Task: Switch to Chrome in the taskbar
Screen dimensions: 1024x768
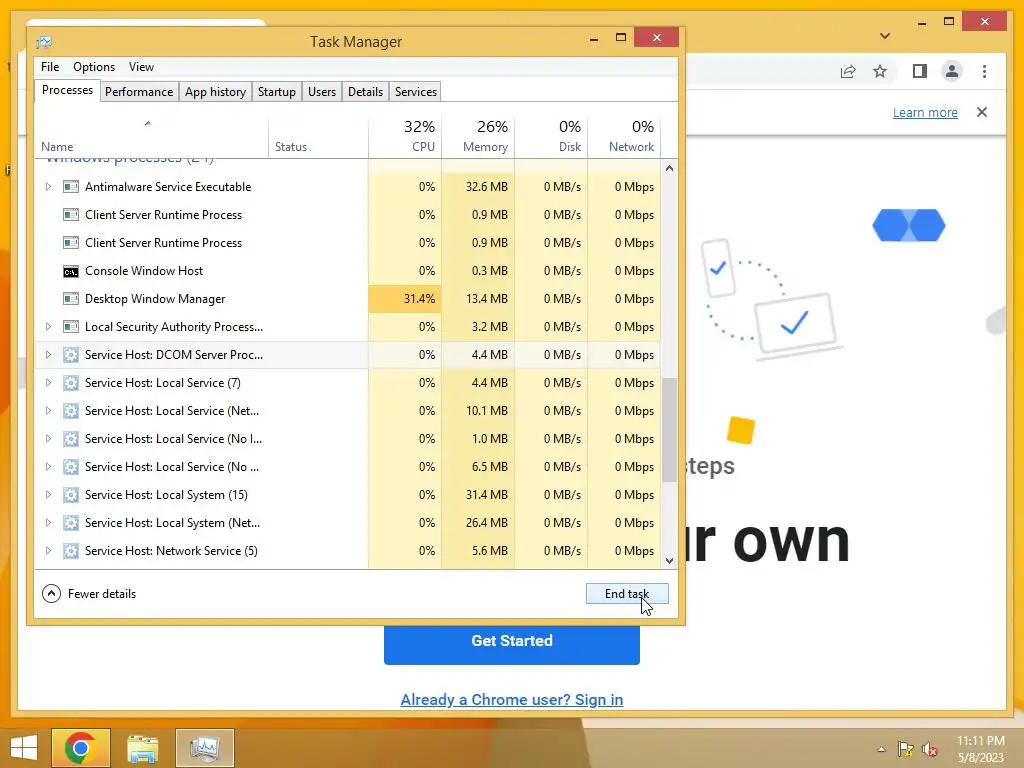Action: point(81,748)
